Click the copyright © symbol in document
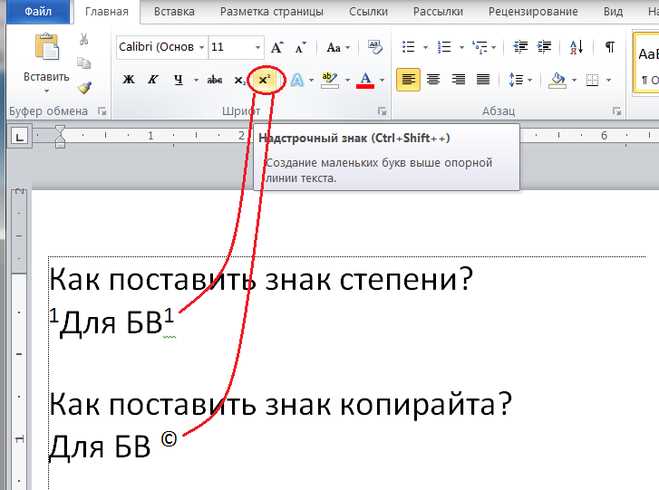Viewport: 659px width, 490px height. [x=169, y=440]
